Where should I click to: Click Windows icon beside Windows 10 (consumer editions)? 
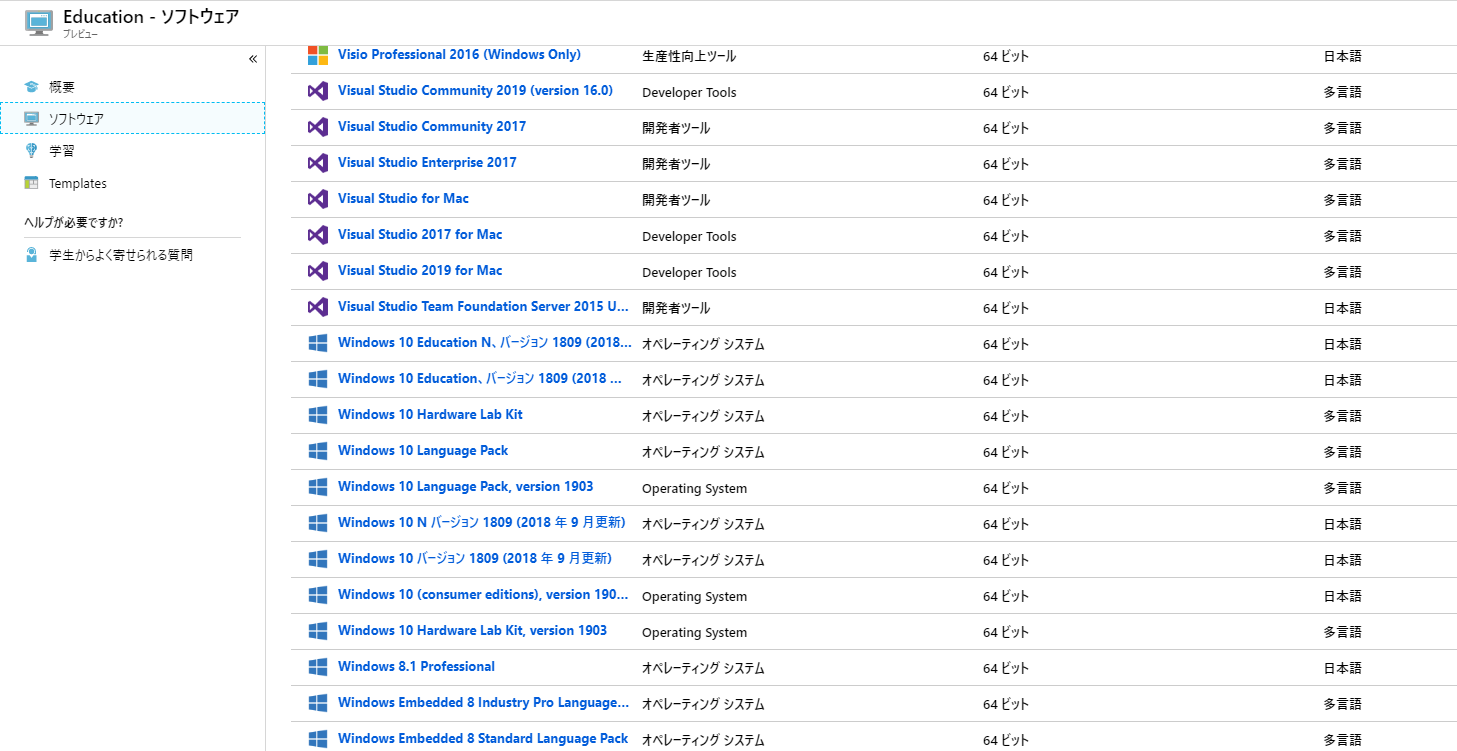(318, 595)
